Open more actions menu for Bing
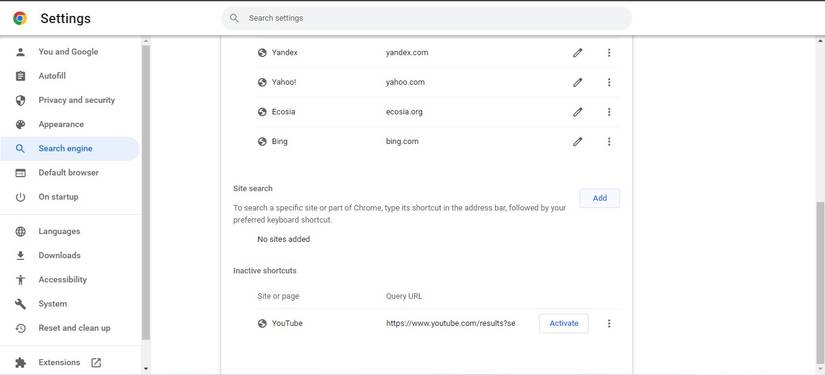 coord(609,141)
